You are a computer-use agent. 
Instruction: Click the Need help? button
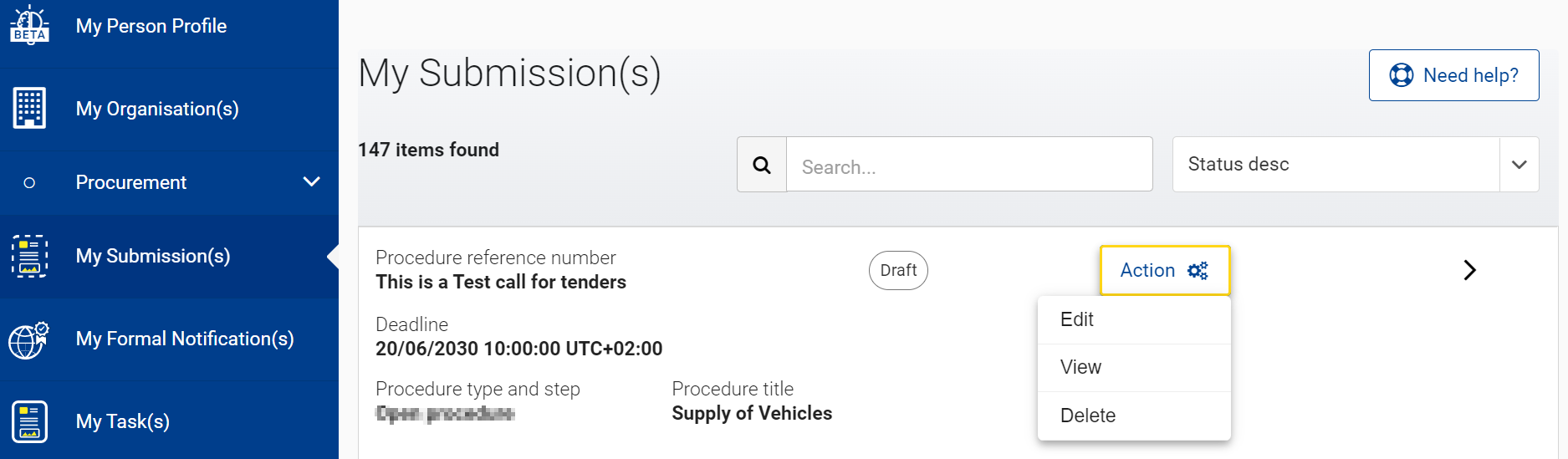click(1453, 75)
